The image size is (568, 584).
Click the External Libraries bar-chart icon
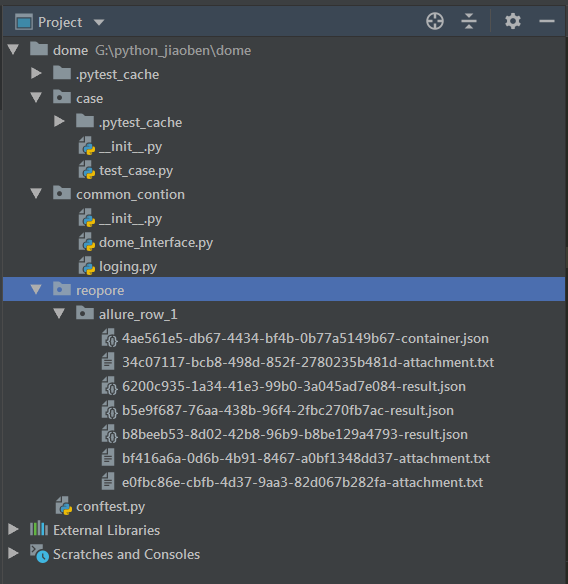[x=39, y=529]
